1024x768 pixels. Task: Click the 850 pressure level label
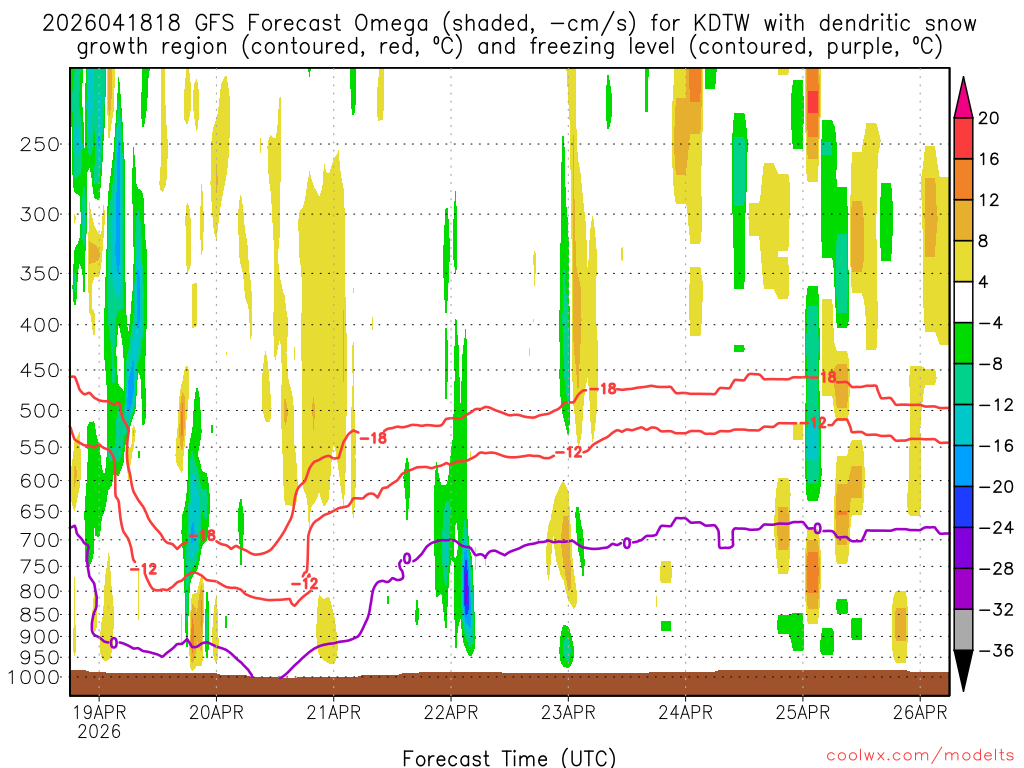pos(40,615)
